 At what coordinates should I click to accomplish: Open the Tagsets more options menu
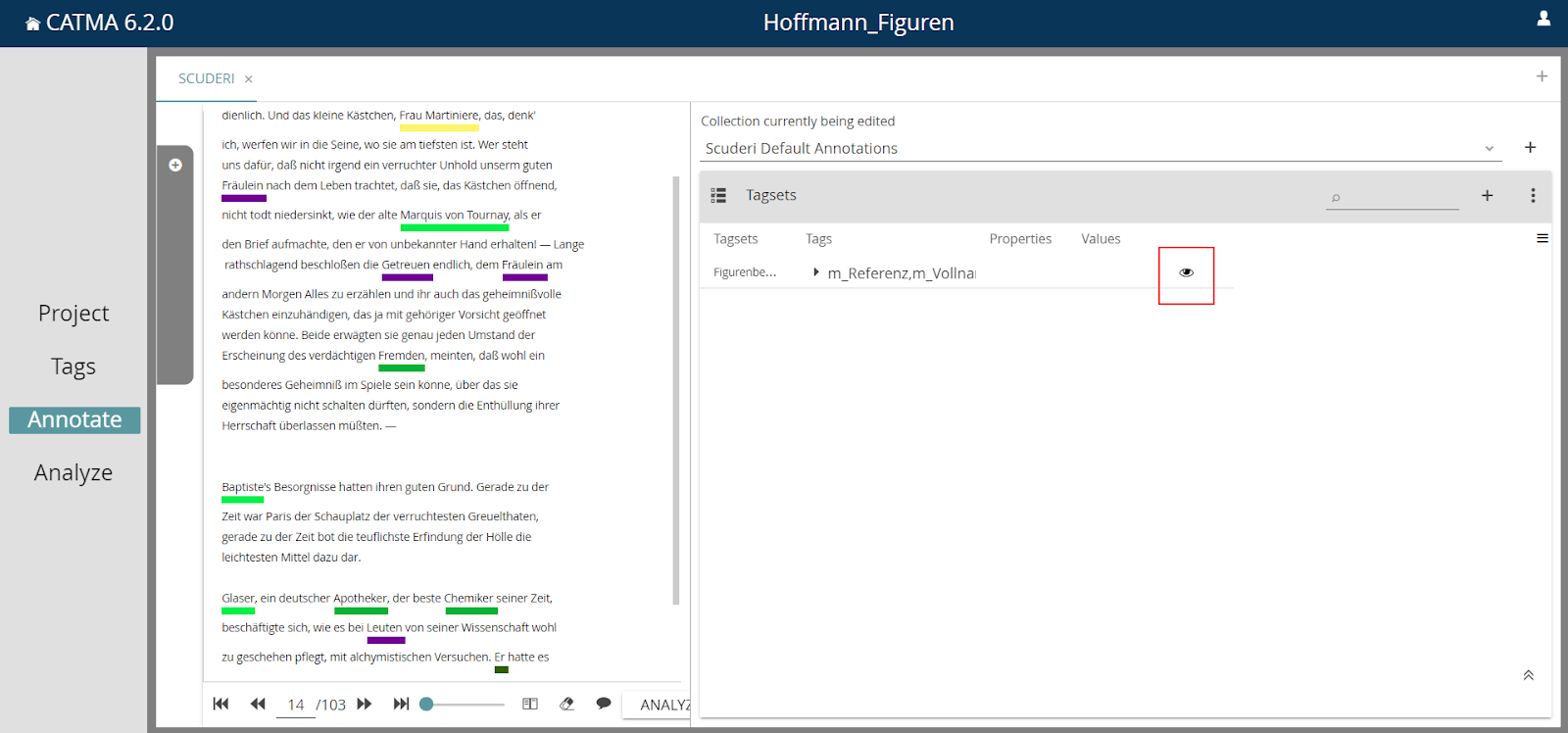[1533, 195]
